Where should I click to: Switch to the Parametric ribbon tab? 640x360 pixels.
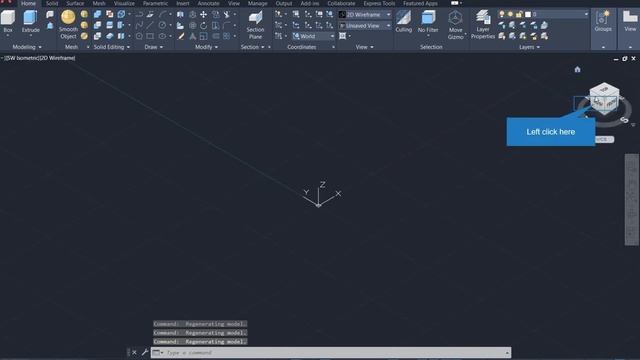(x=156, y=3)
